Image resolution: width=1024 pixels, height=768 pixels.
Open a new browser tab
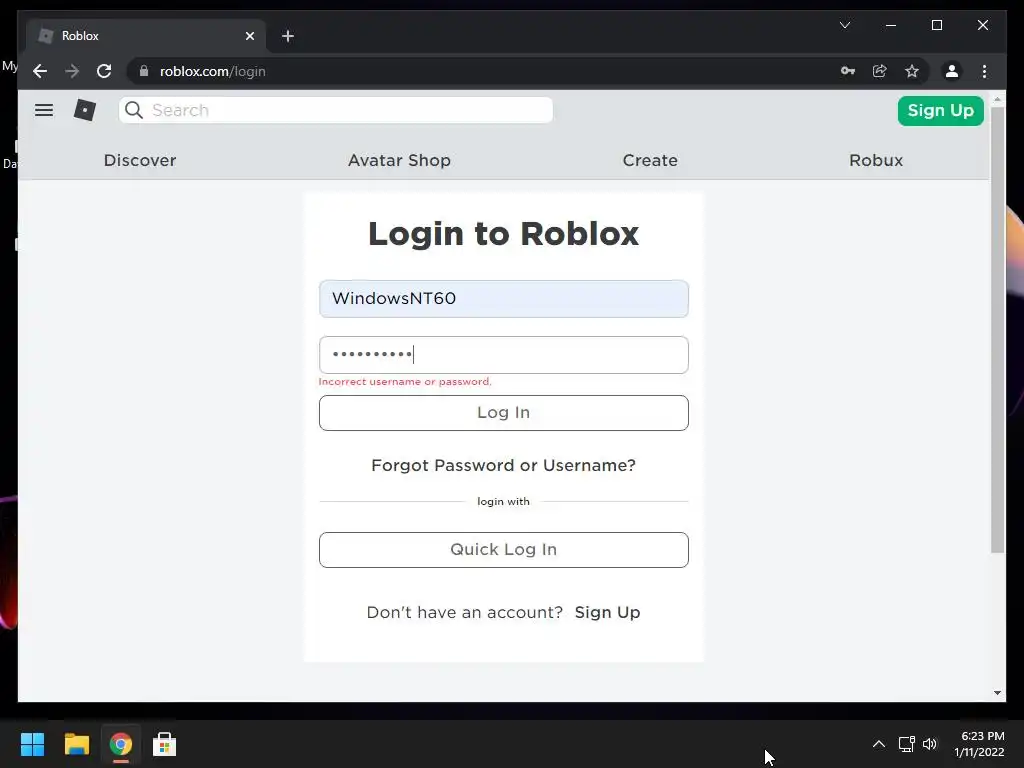pyautogui.click(x=288, y=36)
